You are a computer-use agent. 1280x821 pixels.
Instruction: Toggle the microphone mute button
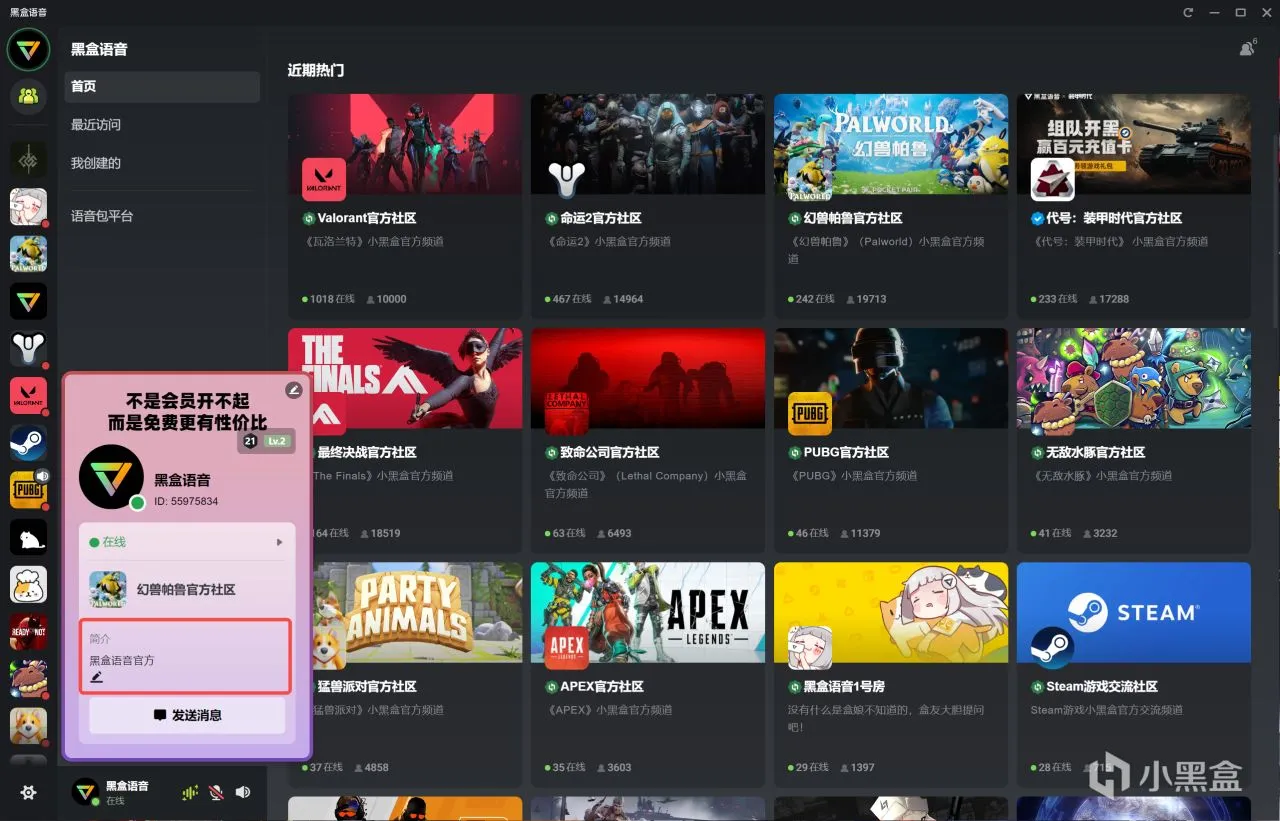point(216,792)
